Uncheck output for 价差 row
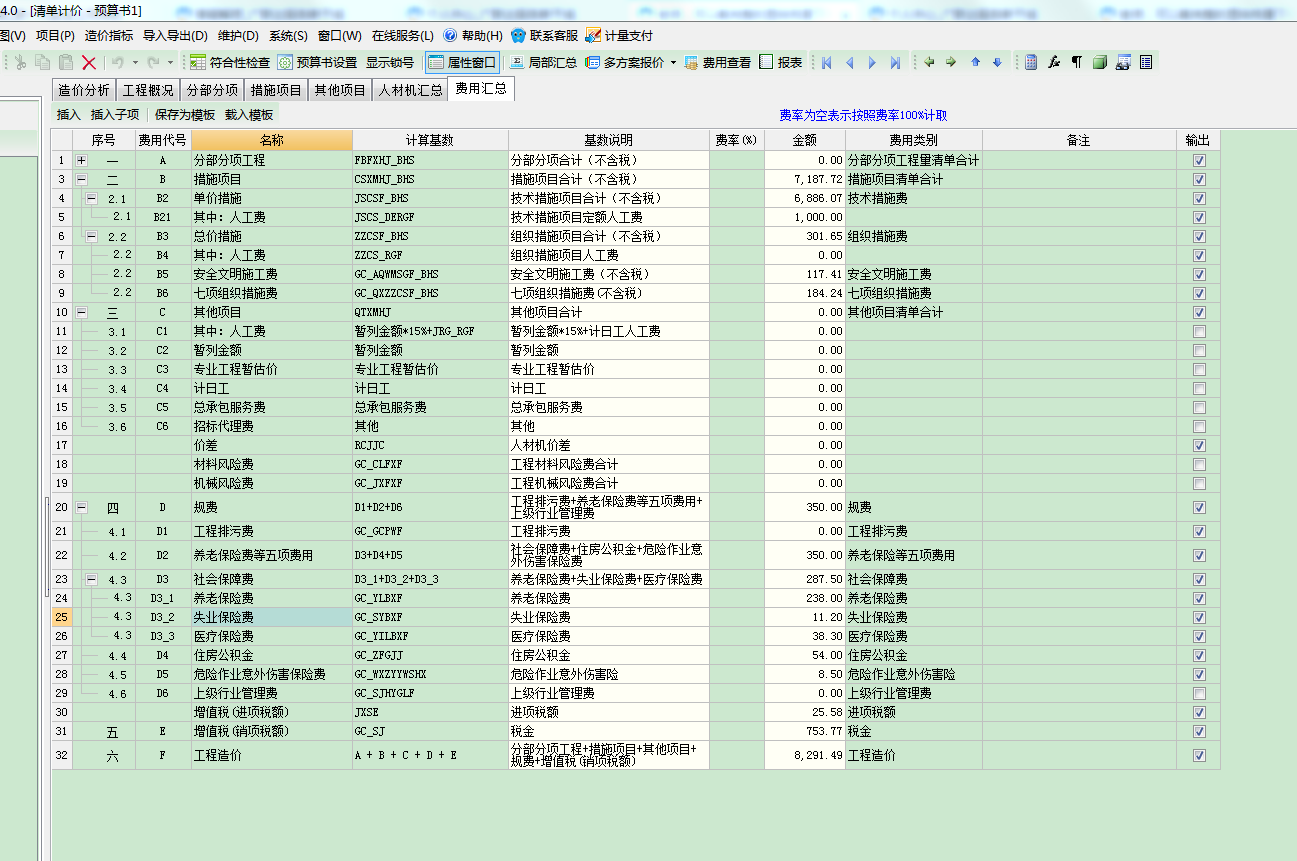 pos(1199,445)
